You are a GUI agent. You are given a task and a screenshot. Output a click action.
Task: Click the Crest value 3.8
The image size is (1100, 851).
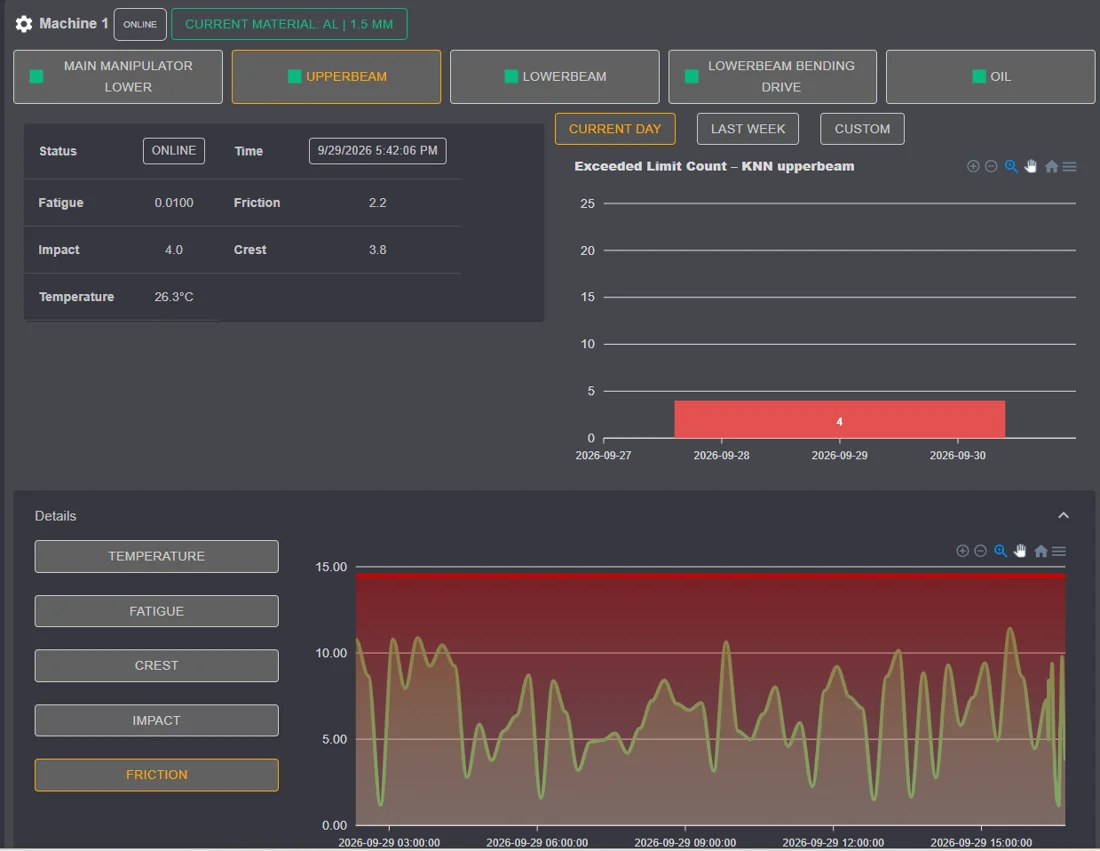pyautogui.click(x=377, y=250)
